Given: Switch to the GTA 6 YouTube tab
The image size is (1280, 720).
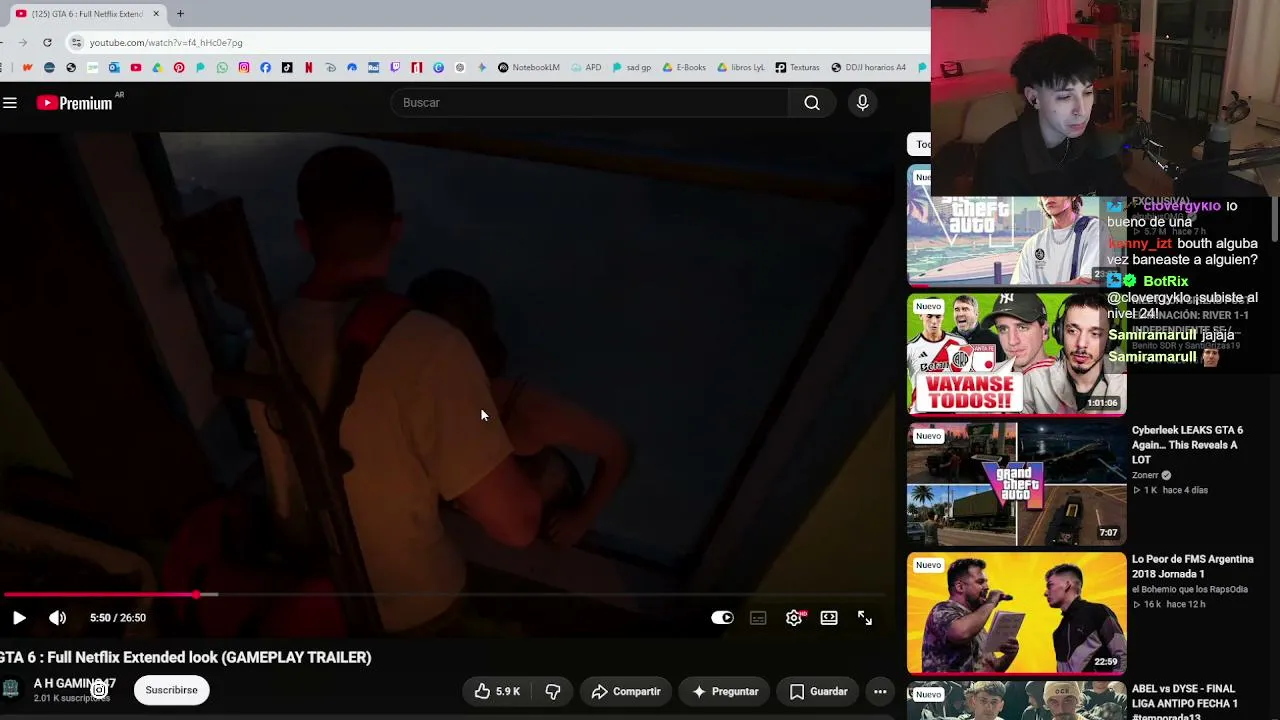Looking at the screenshot, I should pyautogui.click(x=87, y=14).
